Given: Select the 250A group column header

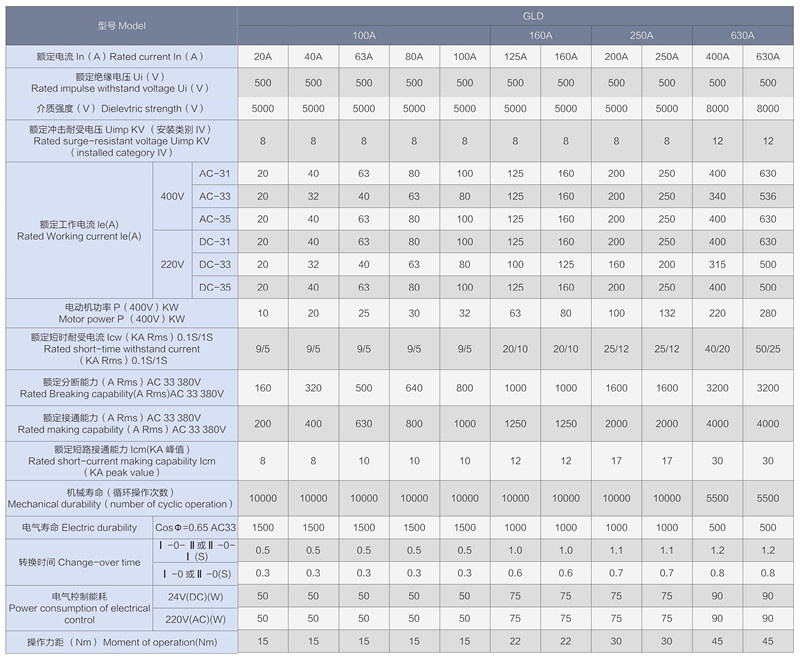Looking at the screenshot, I should click(x=641, y=36).
